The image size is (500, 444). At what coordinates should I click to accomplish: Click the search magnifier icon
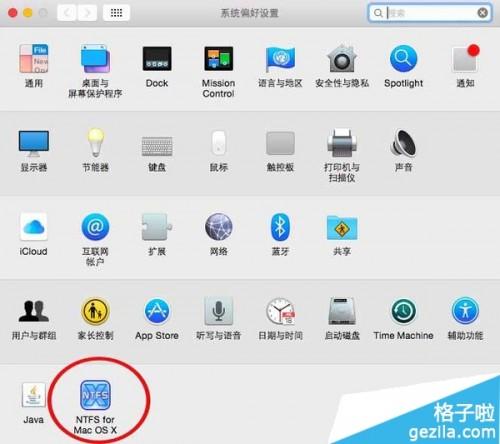coord(378,13)
